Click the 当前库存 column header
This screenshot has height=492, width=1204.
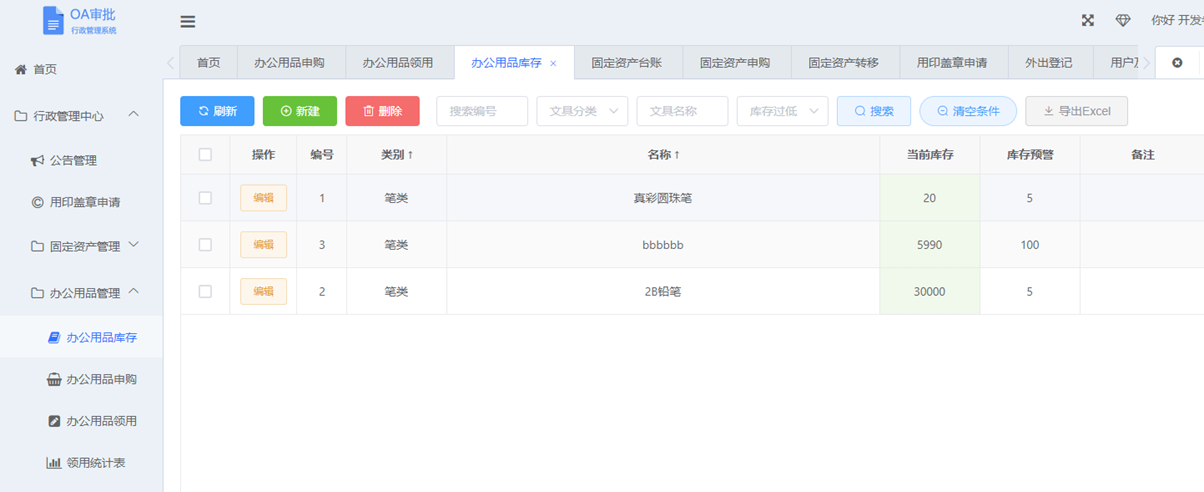929,155
